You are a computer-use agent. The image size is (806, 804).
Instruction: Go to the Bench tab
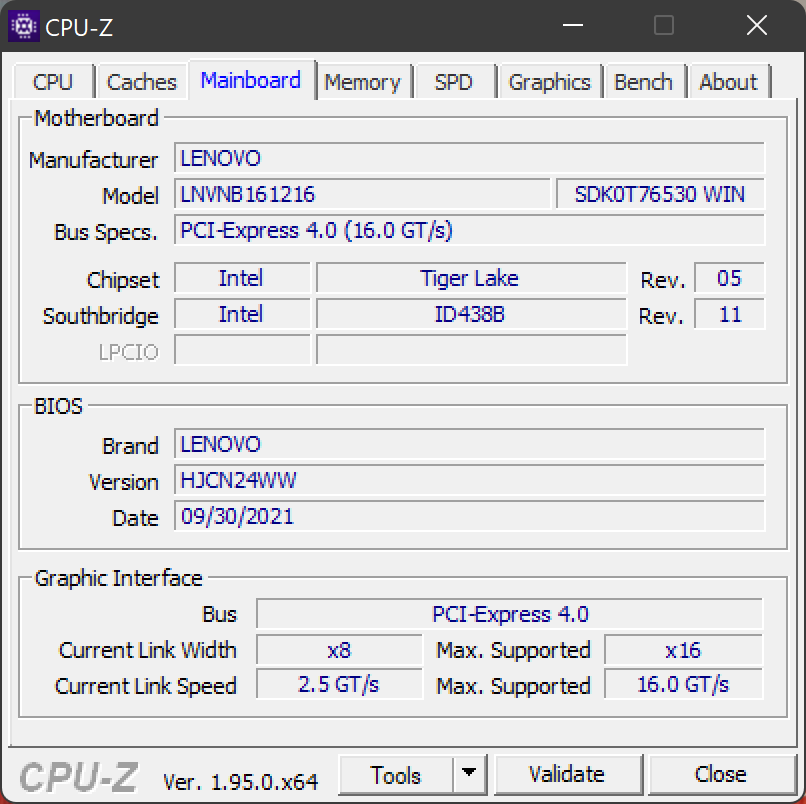pyautogui.click(x=644, y=82)
